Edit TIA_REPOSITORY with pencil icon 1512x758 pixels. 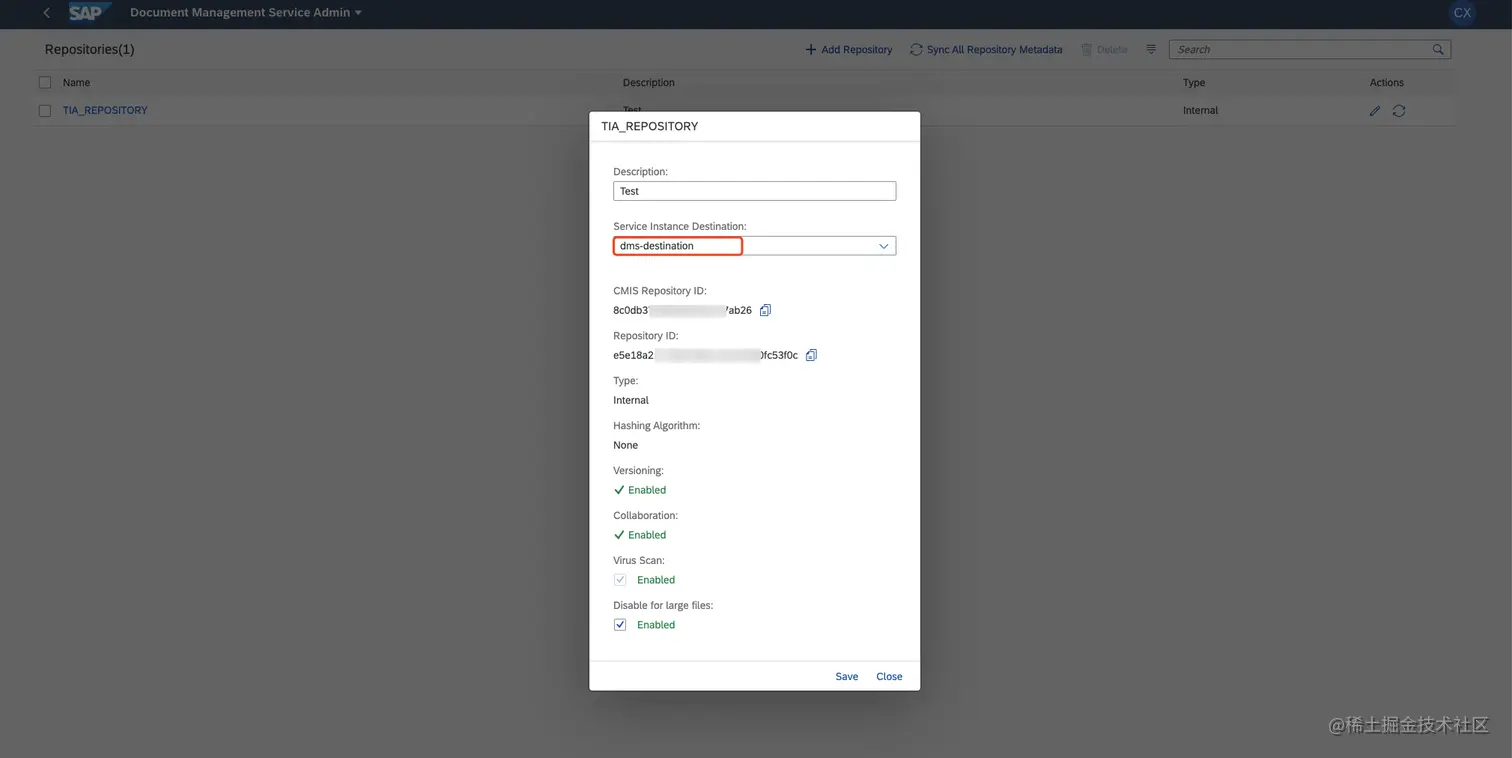tap(1375, 110)
